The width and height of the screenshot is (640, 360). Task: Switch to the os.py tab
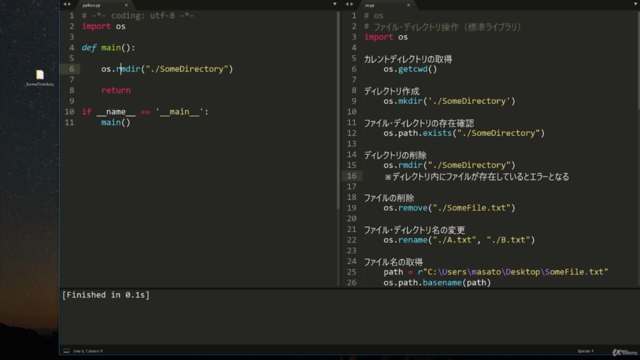[369, 5]
